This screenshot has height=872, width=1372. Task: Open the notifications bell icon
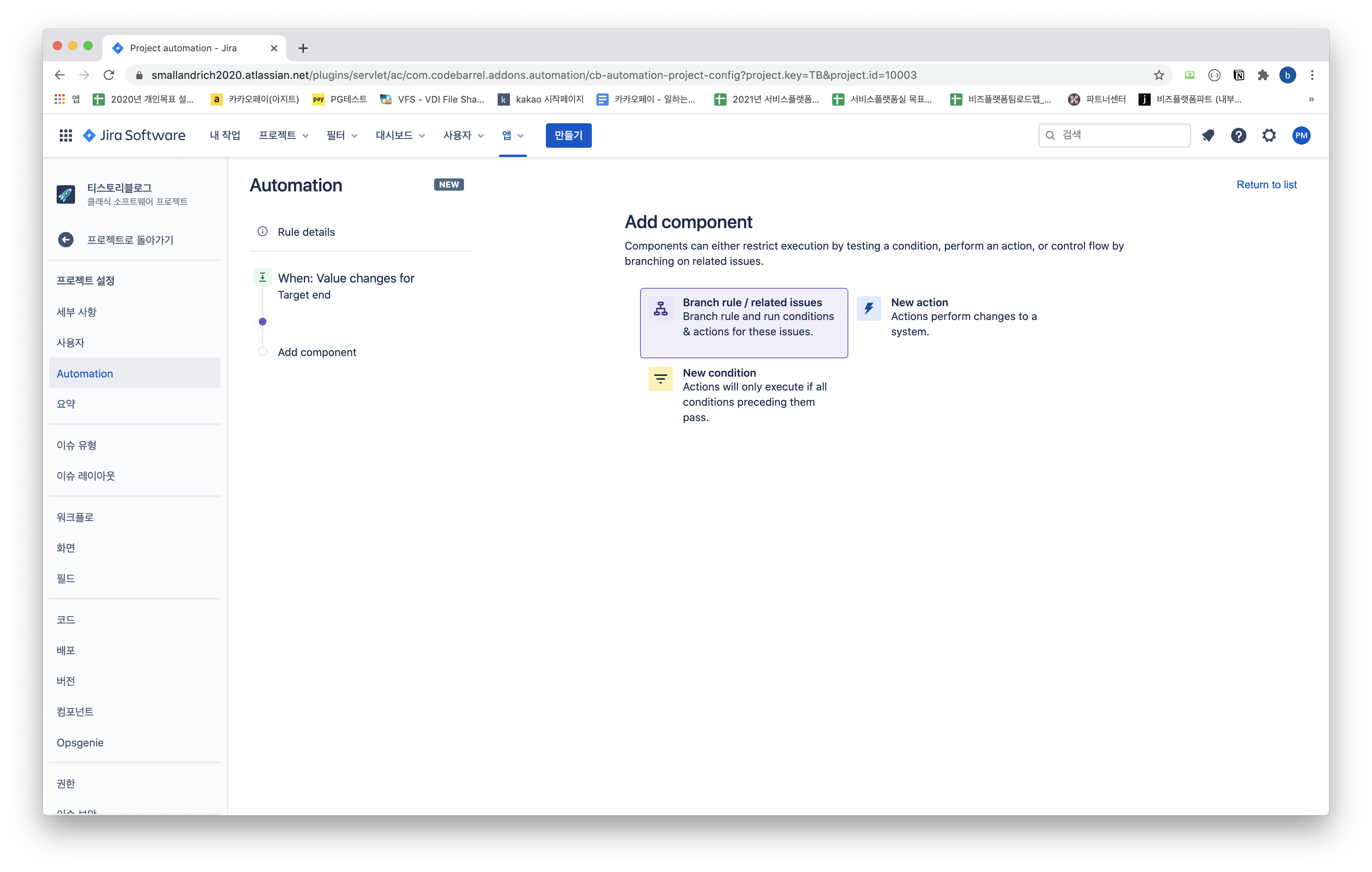(1207, 136)
